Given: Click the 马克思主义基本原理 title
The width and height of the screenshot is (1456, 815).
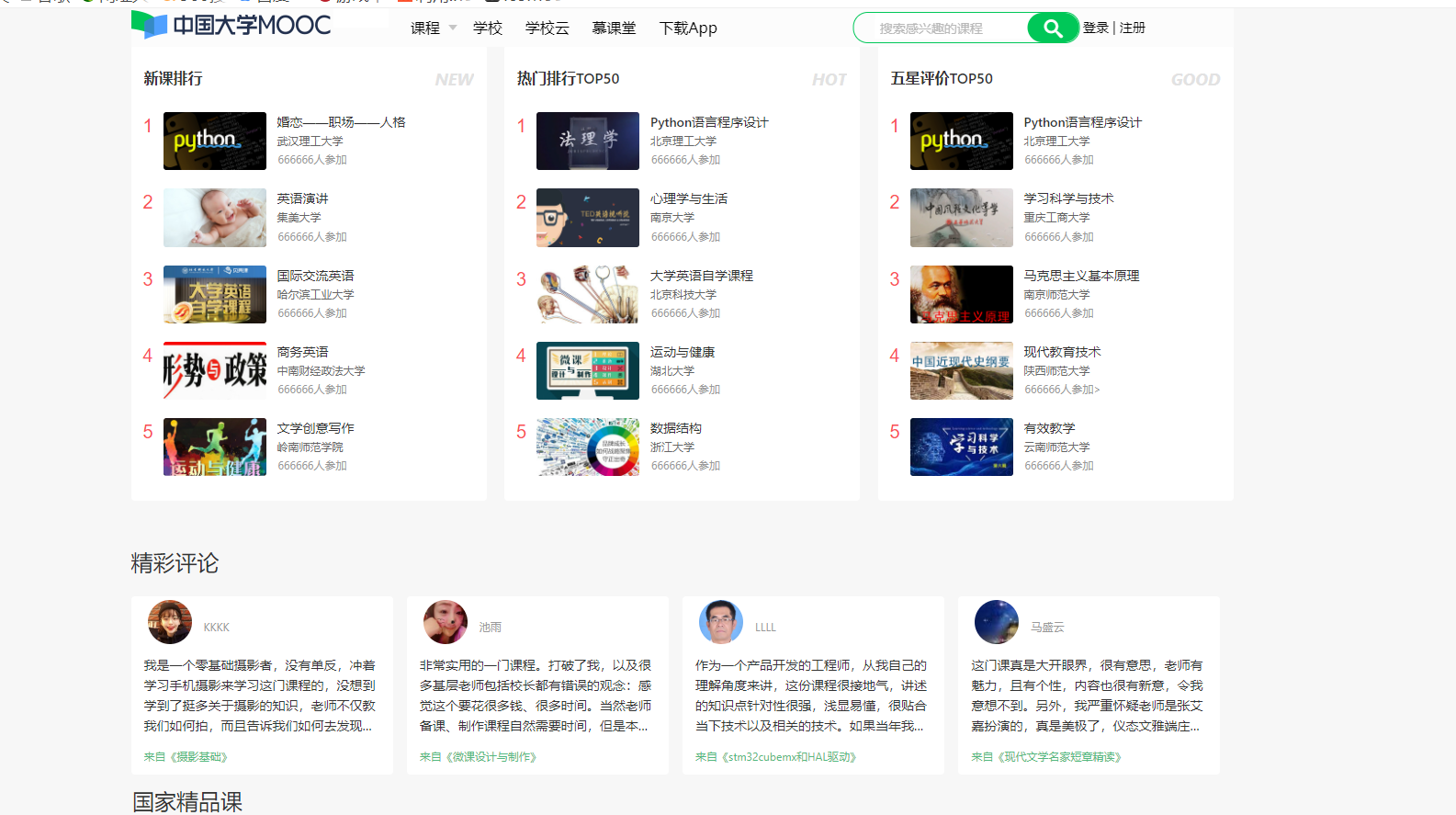Looking at the screenshot, I should tap(1082, 276).
